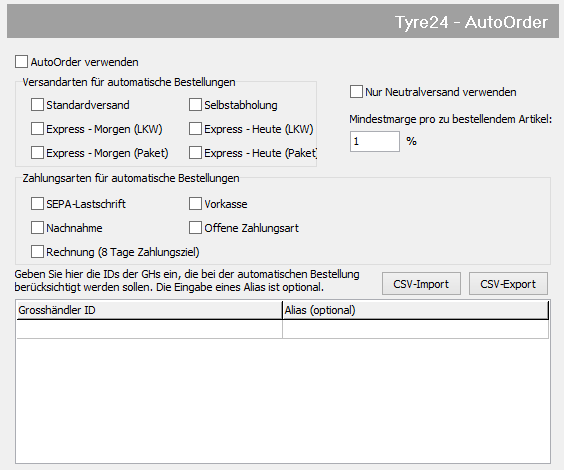Click the Alias (optional) column header
The image size is (564, 470).
416,310
